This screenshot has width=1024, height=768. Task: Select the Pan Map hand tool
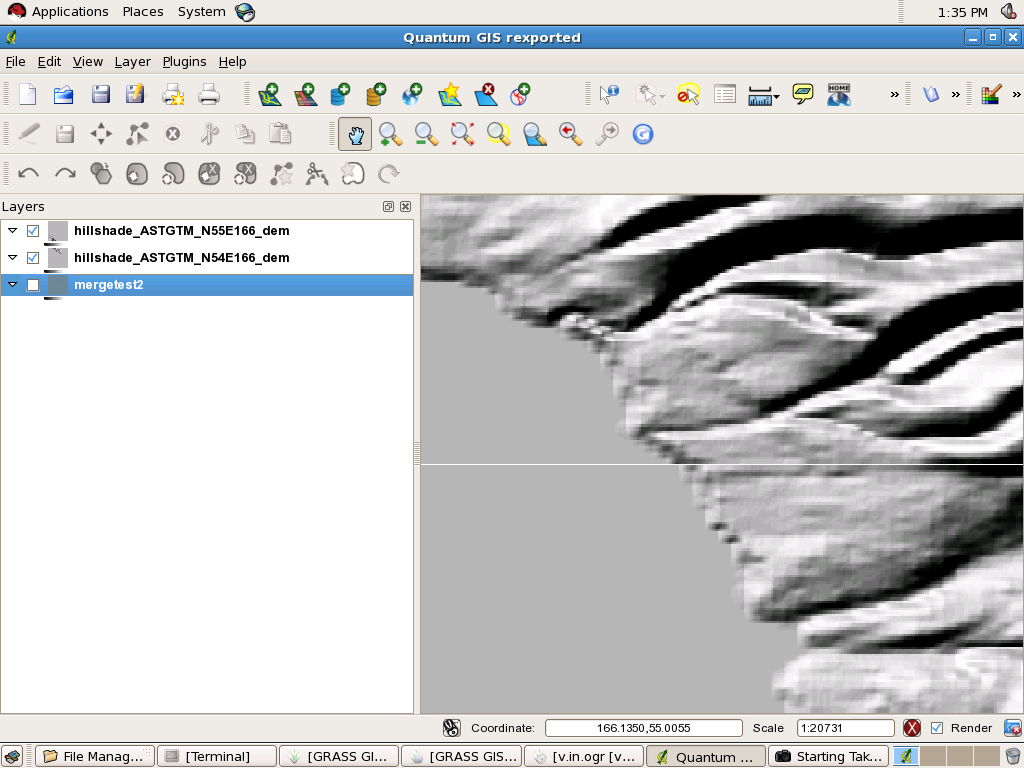[355, 134]
